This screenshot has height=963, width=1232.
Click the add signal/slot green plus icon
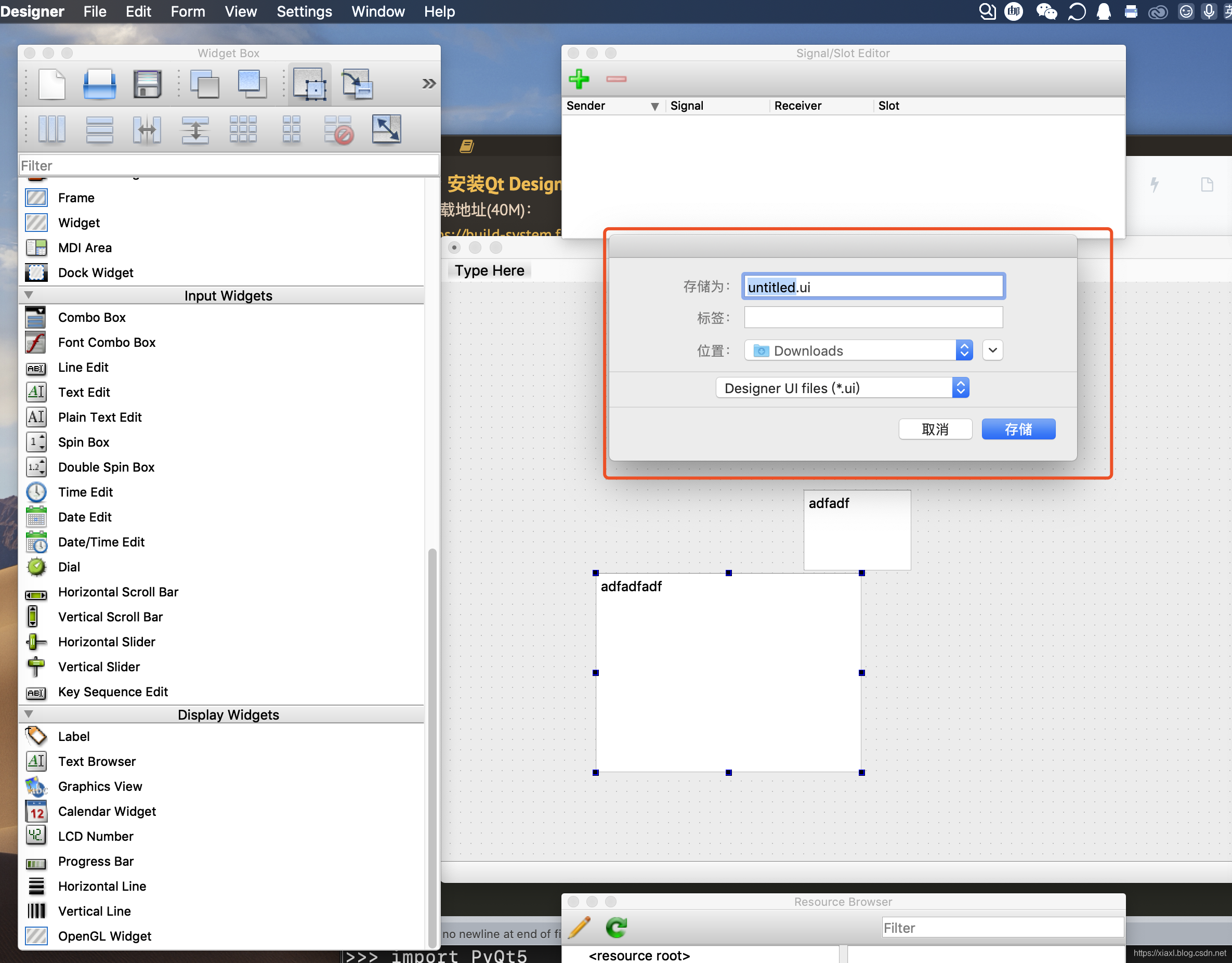[580, 79]
